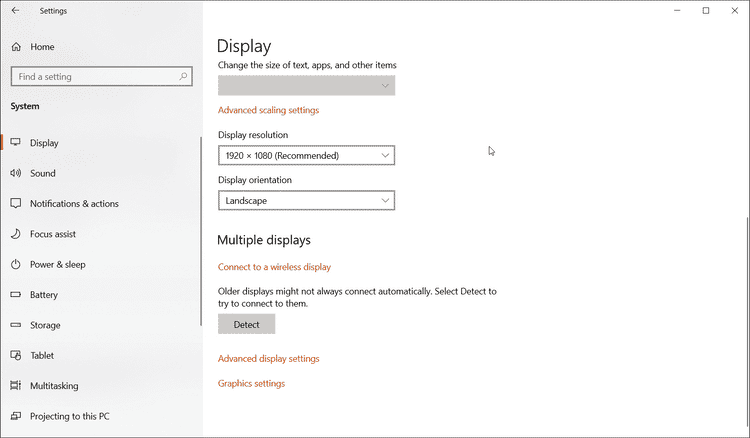Open Graphics settings link
This screenshot has height=438, width=750.
tap(251, 383)
